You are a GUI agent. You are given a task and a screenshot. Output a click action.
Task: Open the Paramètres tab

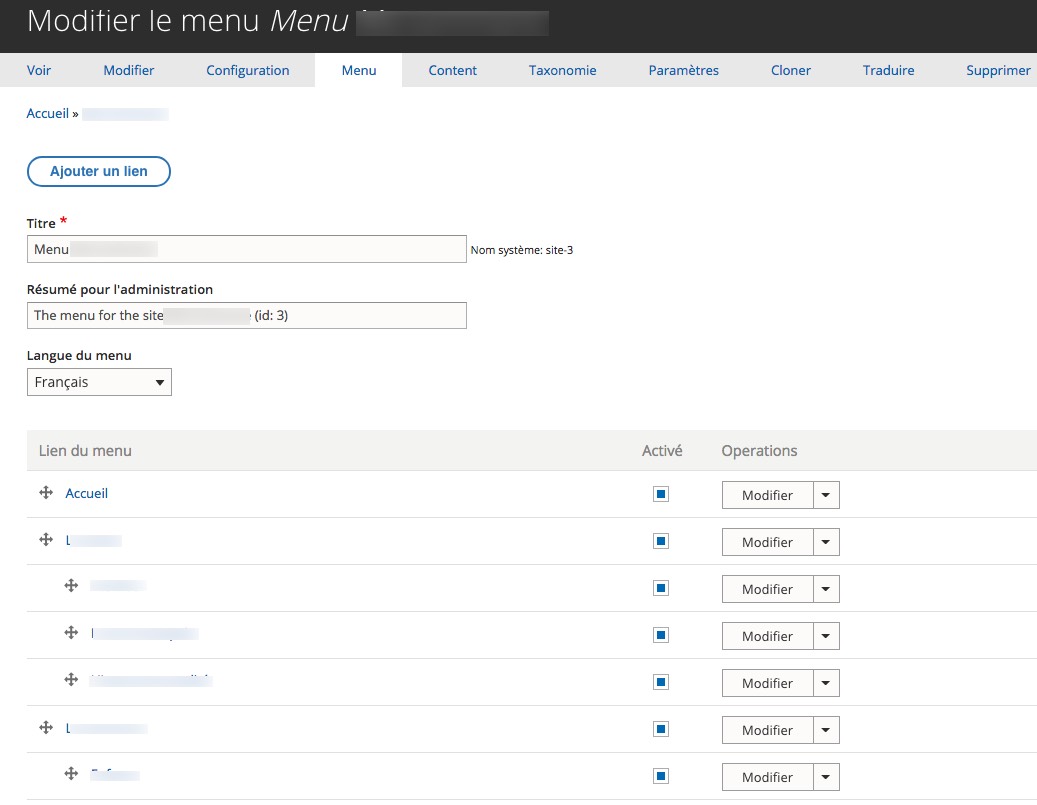(684, 70)
